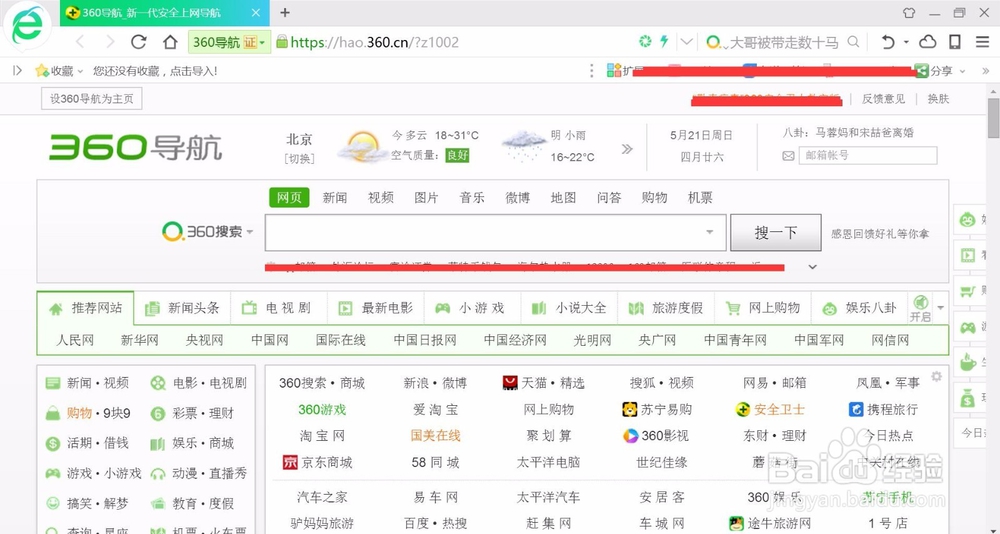Click the browser back arrow

click(80, 42)
